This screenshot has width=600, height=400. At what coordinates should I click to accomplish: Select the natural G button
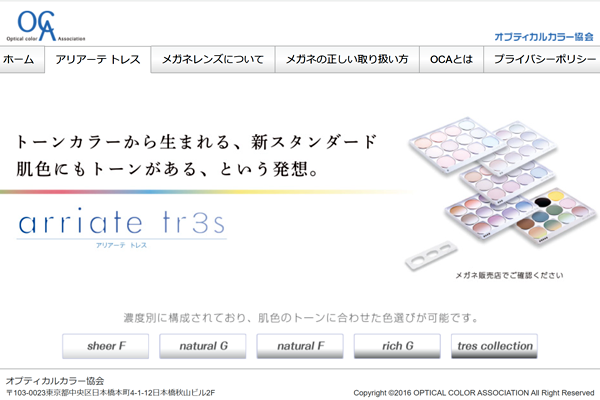click(203, 346)
